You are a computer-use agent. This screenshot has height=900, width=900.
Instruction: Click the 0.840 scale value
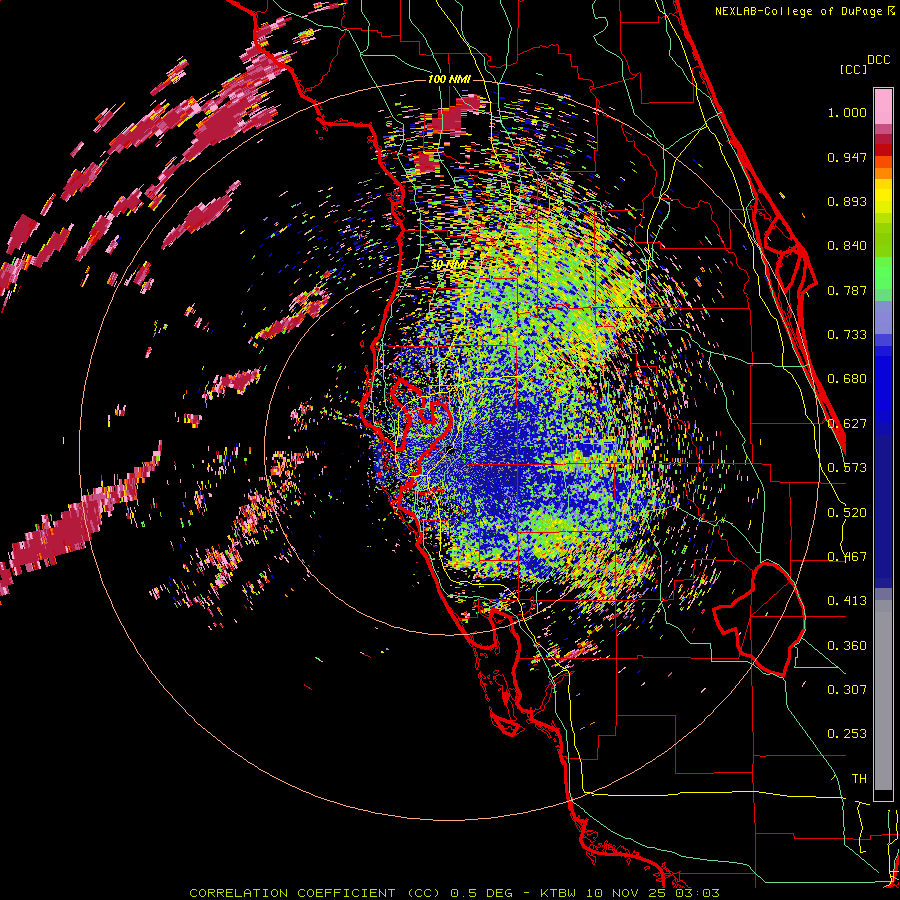click(x=847, y=246)
